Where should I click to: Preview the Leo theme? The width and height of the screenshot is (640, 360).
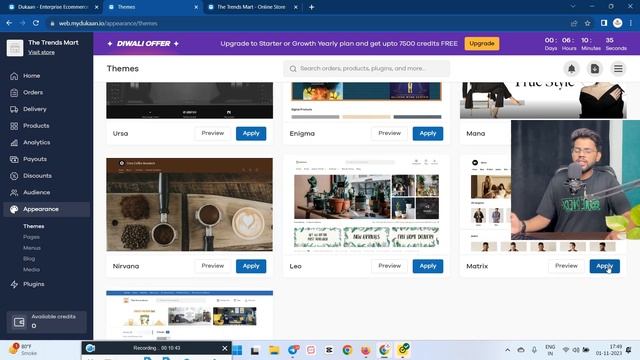click(389, 266)
